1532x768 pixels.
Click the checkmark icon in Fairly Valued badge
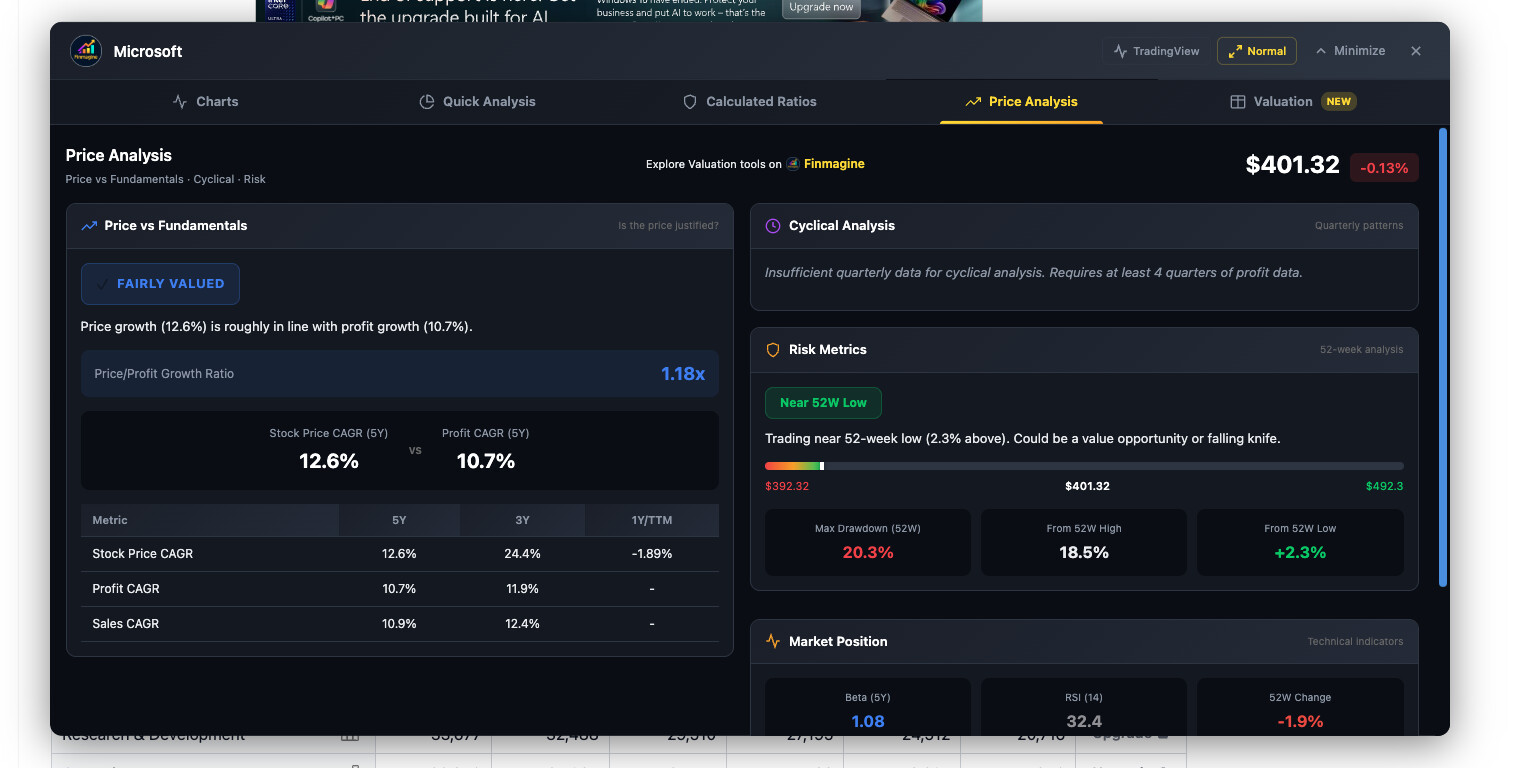point(102,284)
